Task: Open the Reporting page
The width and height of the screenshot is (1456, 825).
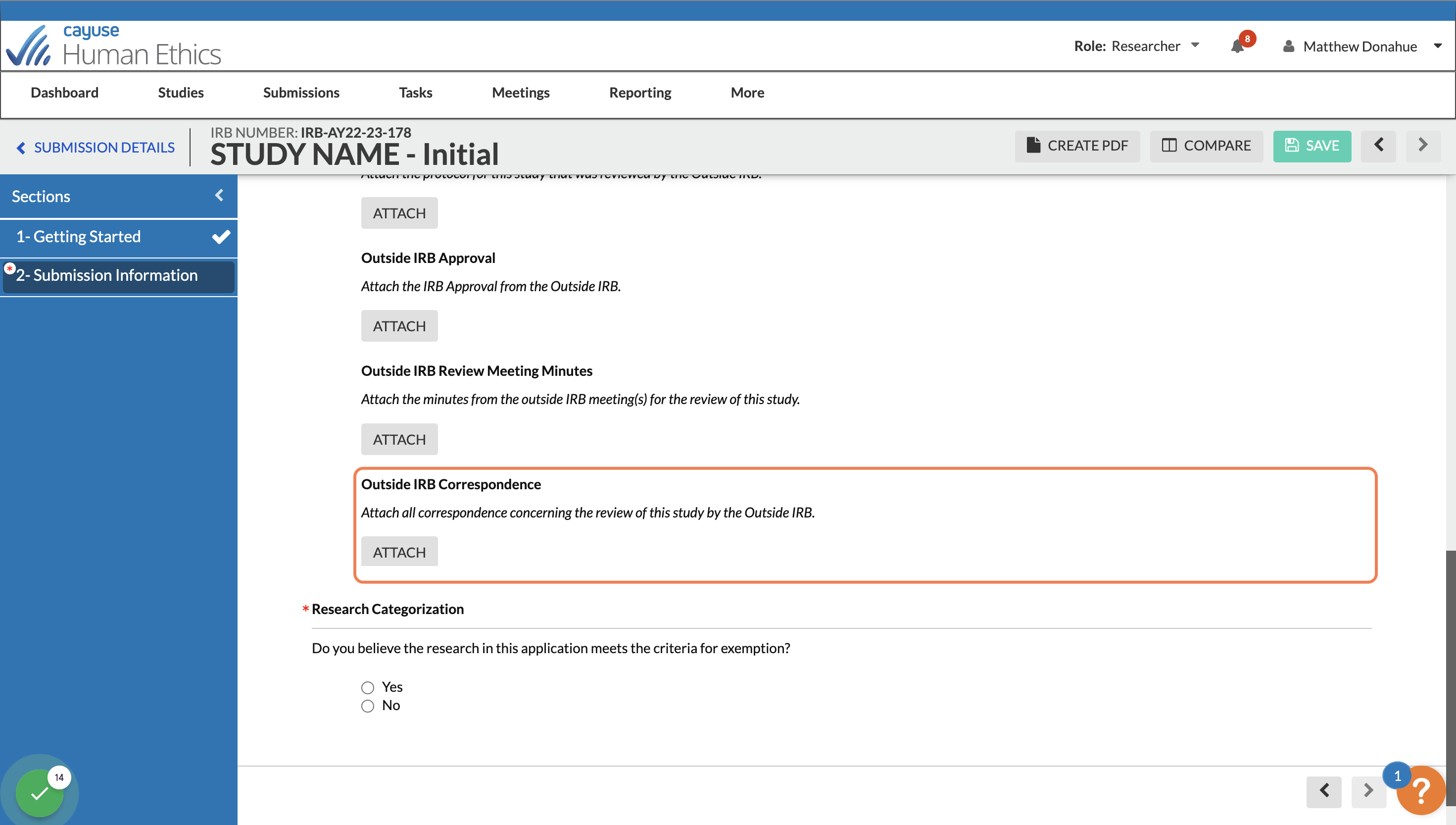Action: pos(640,93)
